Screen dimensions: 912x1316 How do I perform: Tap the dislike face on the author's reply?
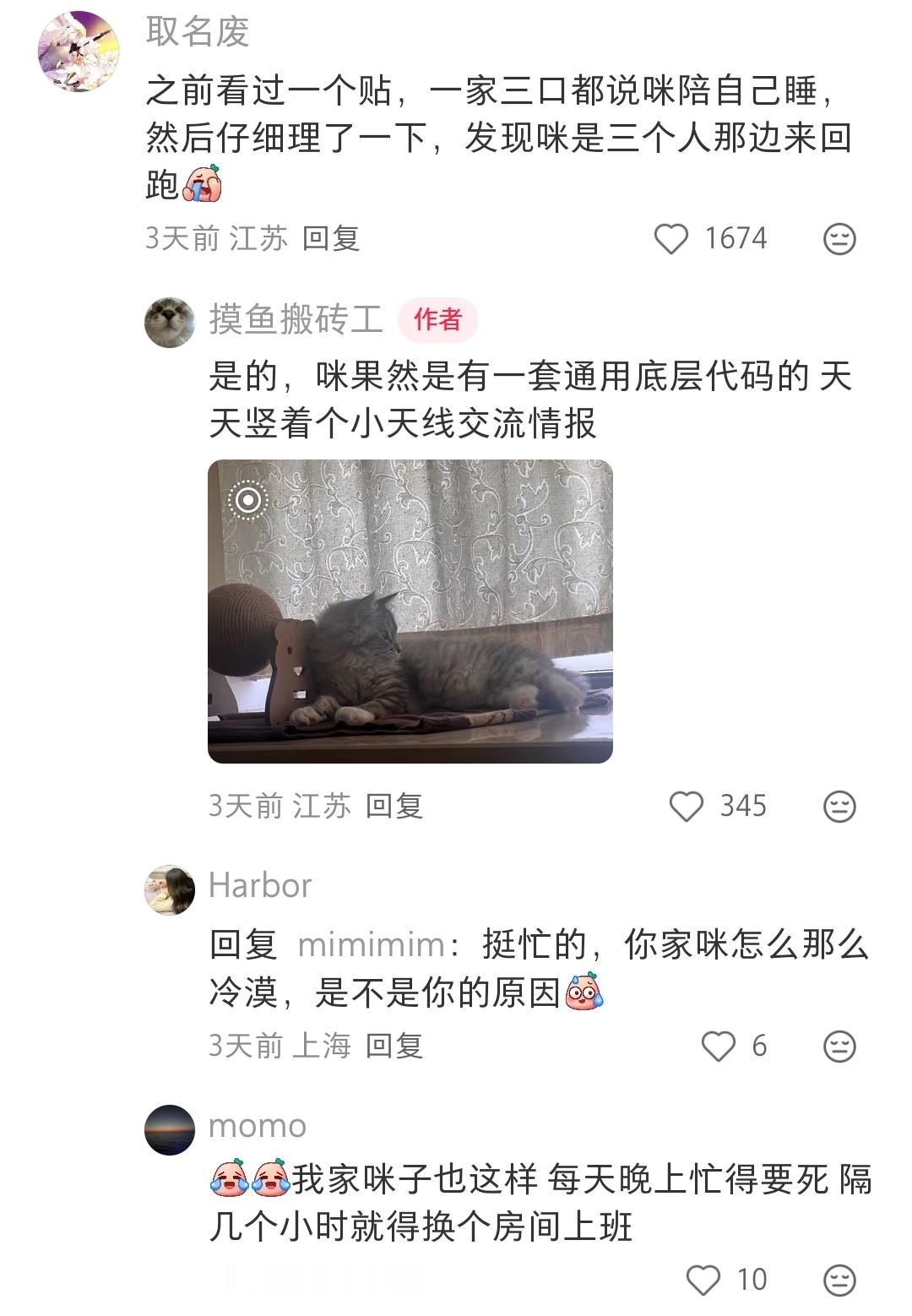pos(839,807)
